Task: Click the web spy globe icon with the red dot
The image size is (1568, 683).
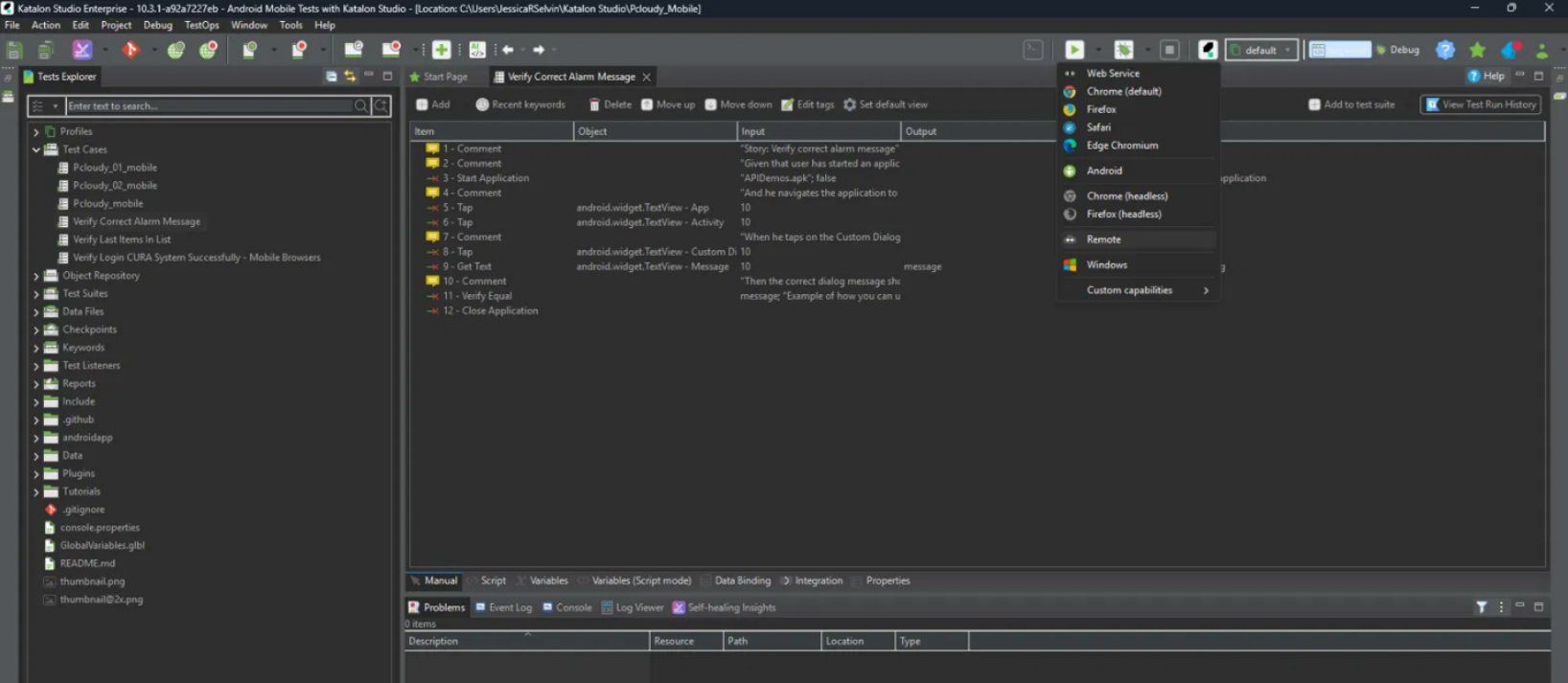Action: [x=208, y=50]
